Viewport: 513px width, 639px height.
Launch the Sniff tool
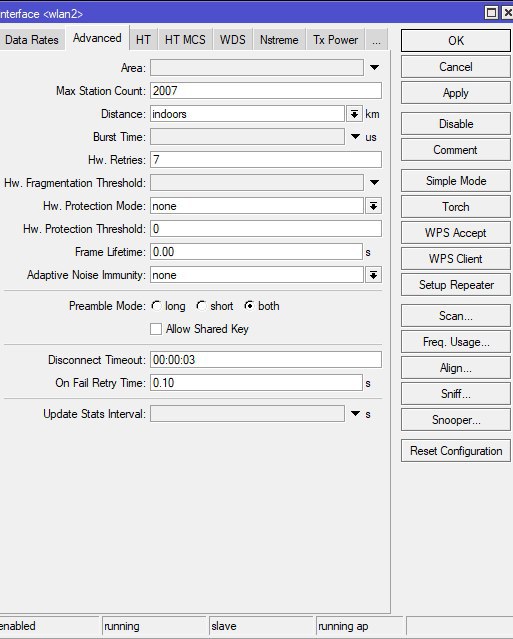[456, 394]
